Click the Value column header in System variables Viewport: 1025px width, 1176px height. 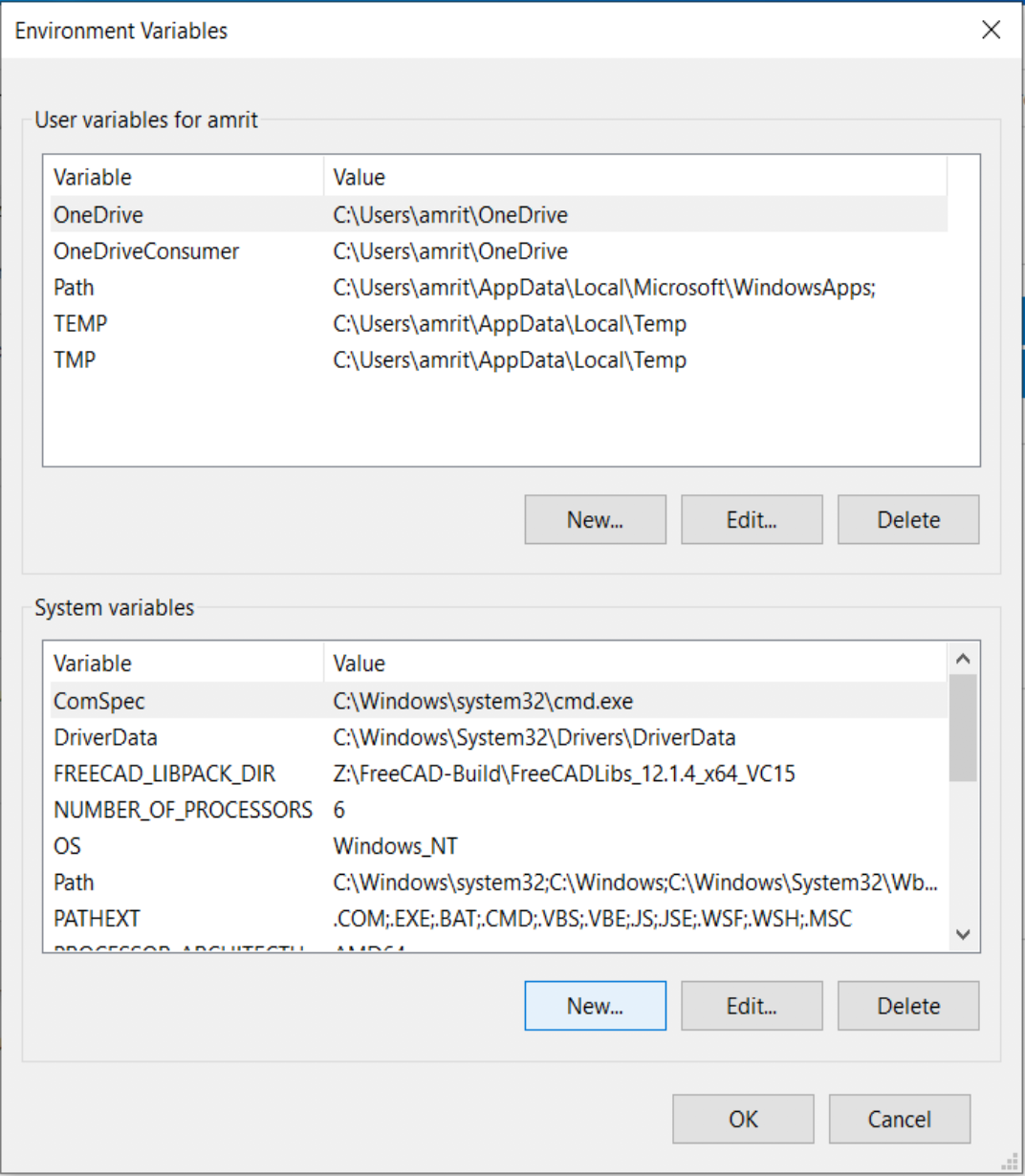coord(360,664)
